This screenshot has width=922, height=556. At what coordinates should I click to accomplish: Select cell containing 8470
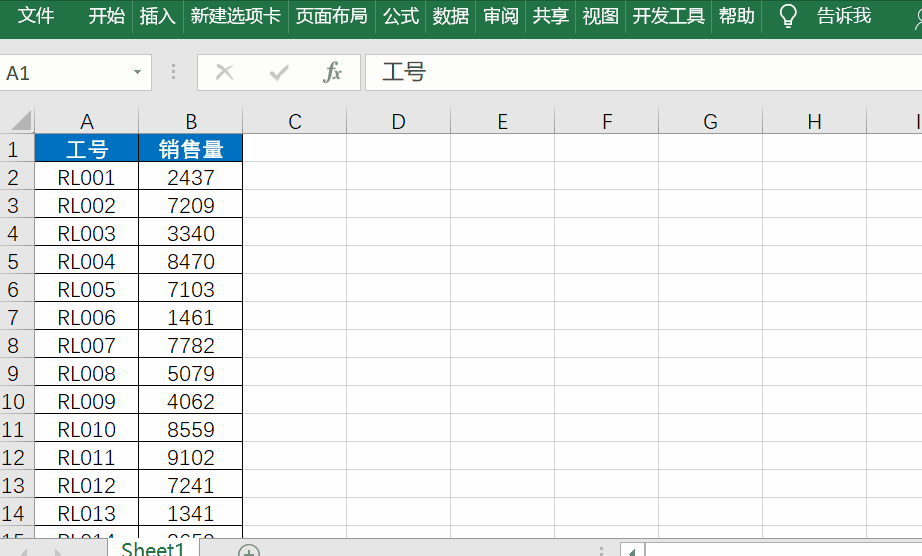(191, 262)
